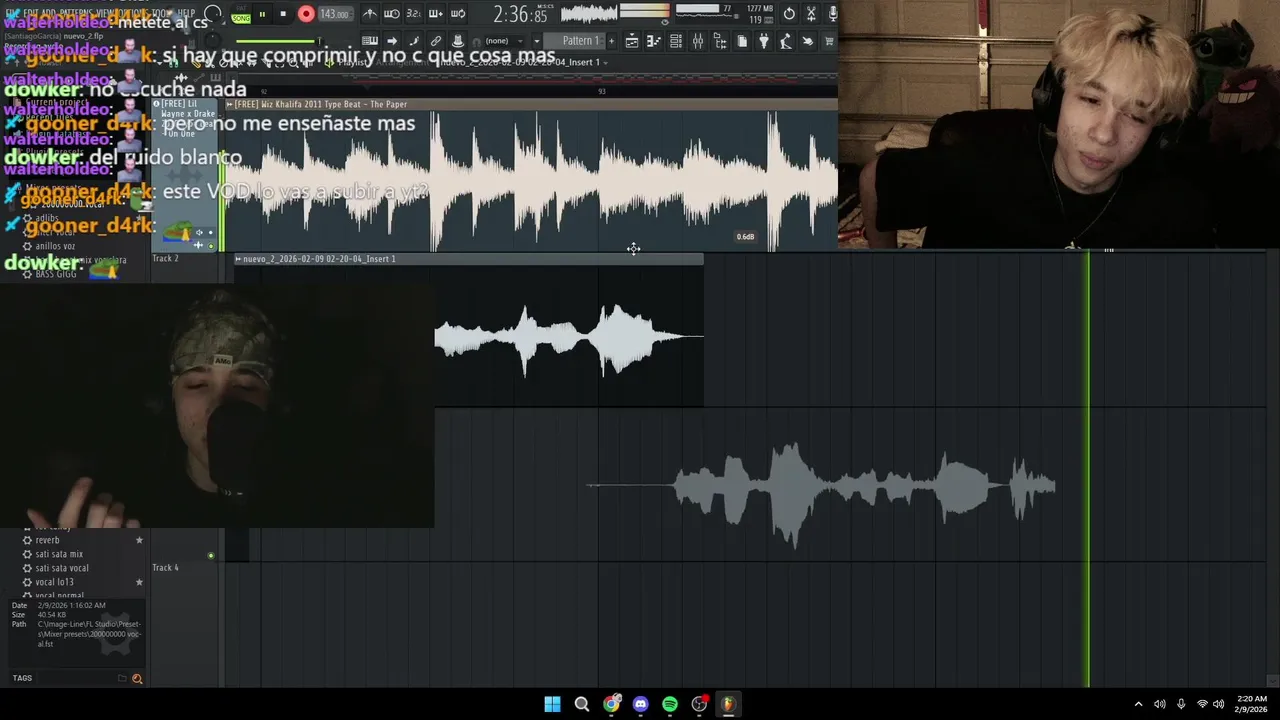
Task: Click the pointing hand icon in the toolbar
Action: tap(808, 41)
